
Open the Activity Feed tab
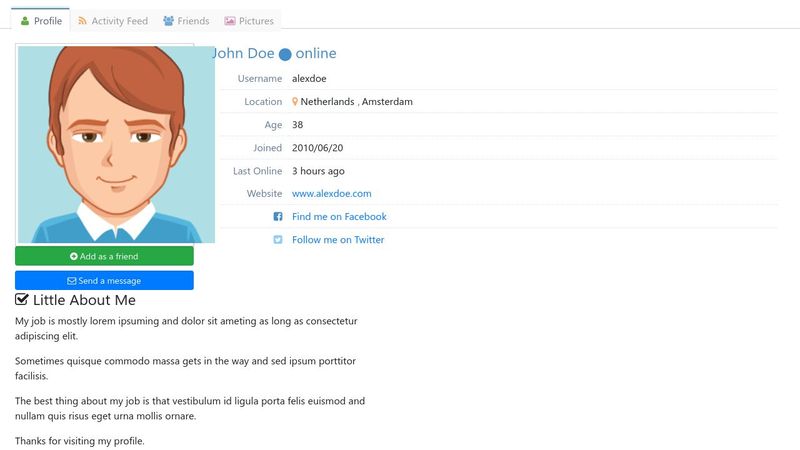pos(113,20)
